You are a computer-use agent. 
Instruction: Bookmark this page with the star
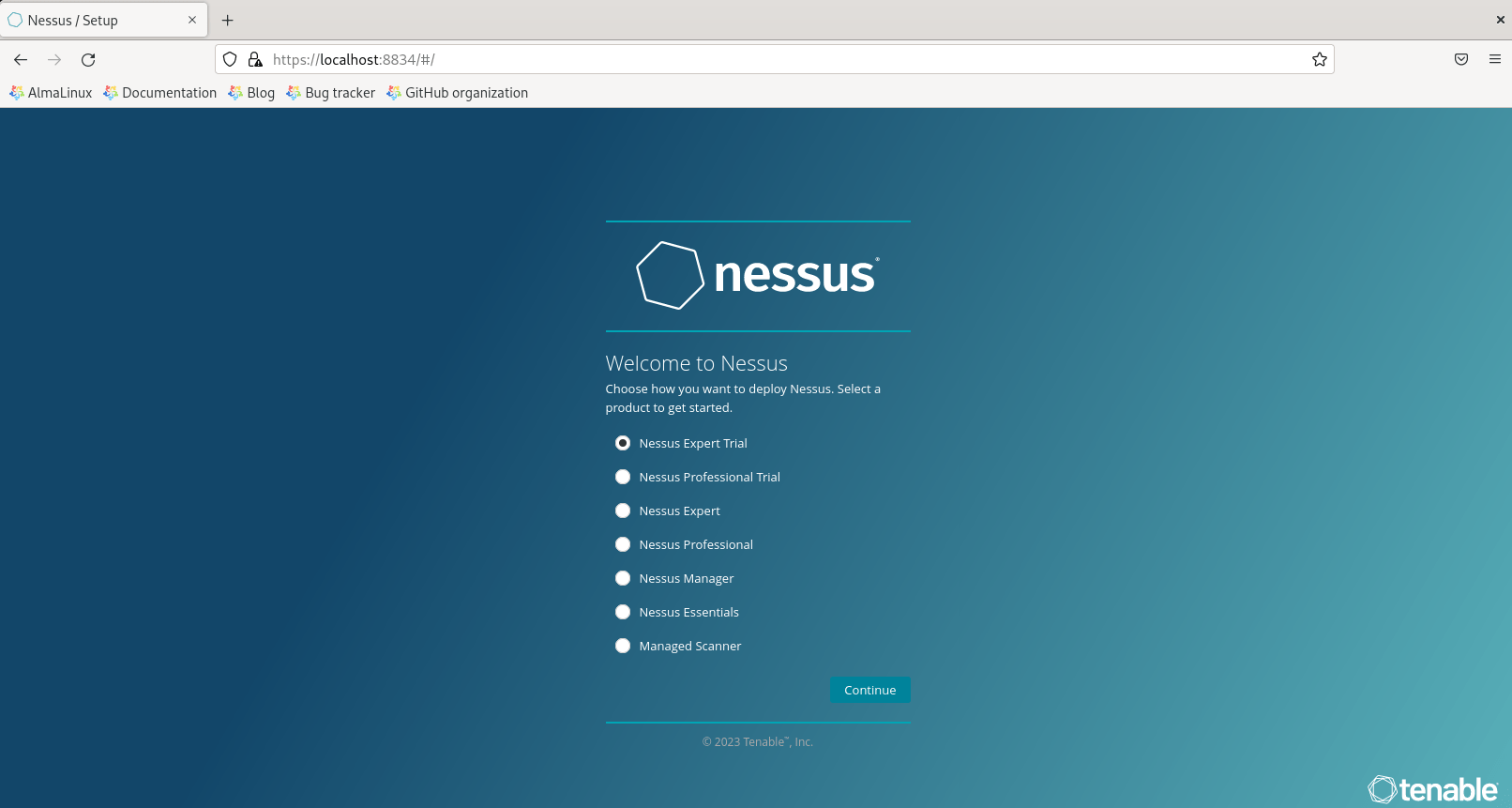[x=1320, y=60]
